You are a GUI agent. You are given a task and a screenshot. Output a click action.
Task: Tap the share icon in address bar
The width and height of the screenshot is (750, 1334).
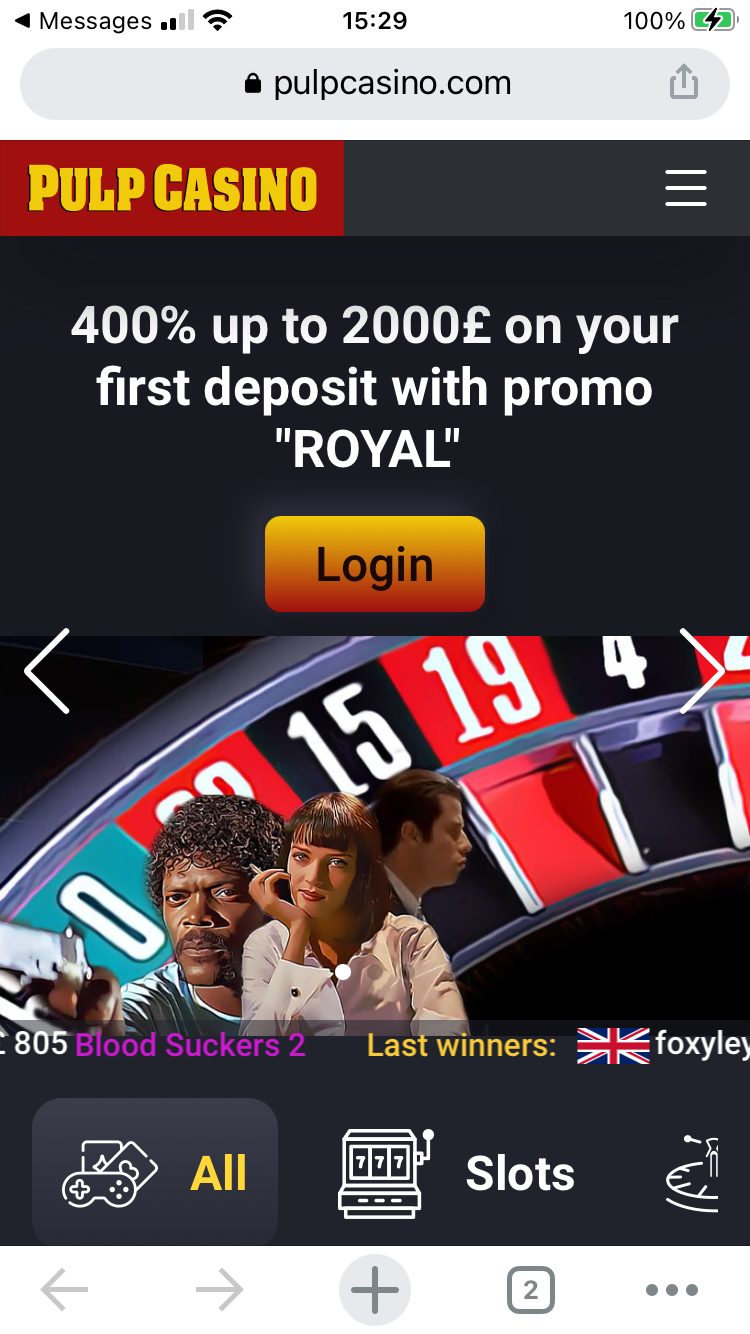tap(683, 82)
